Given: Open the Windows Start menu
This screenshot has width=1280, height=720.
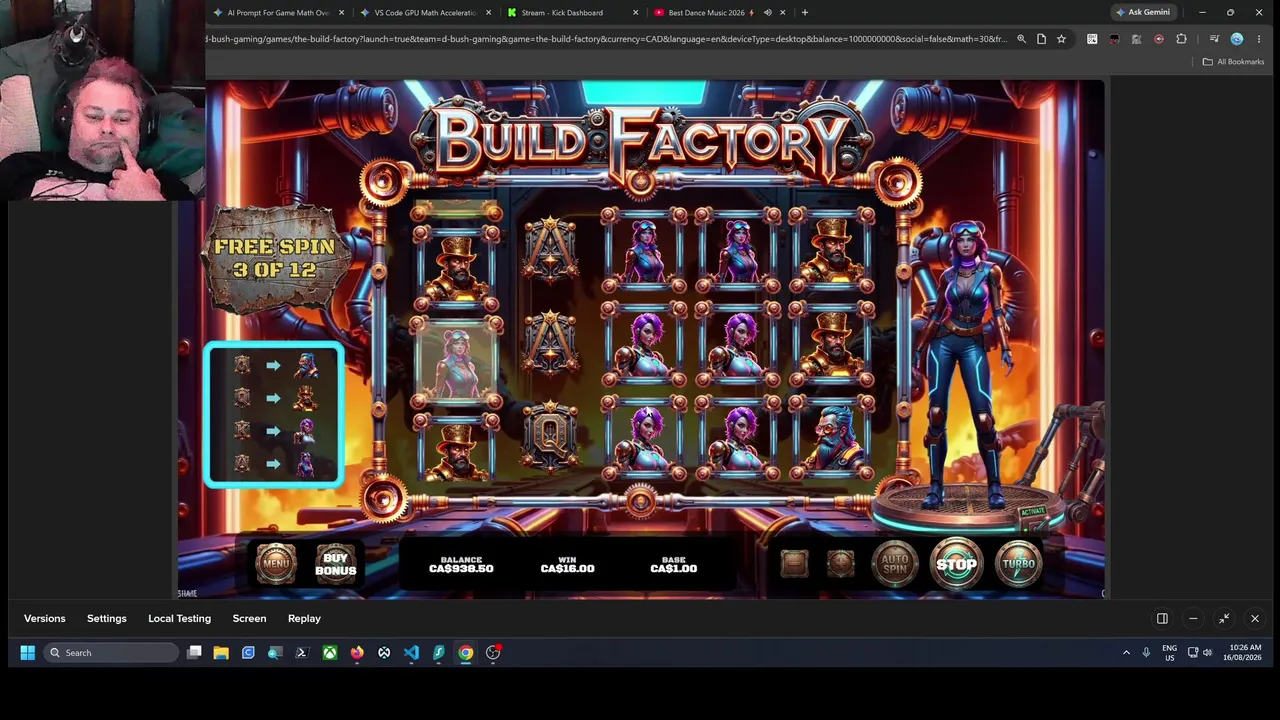Looking at the screenshot, I should pyautogui.click(x=28, y=653).
